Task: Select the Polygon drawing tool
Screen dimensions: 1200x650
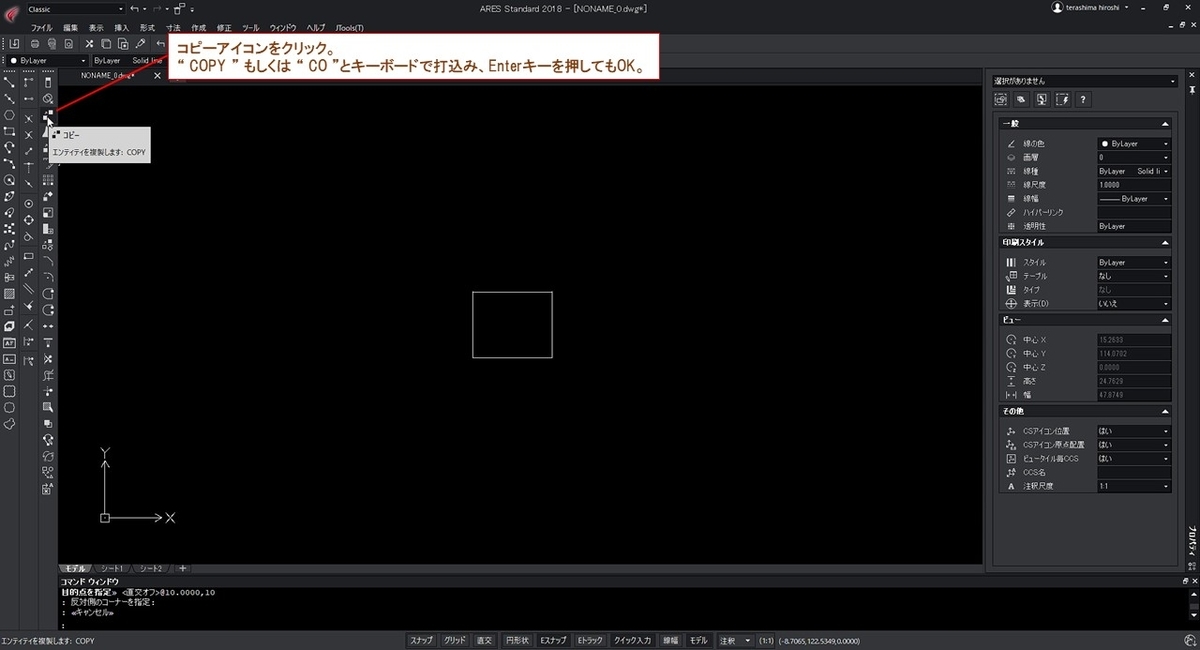Action: point(9,114)
